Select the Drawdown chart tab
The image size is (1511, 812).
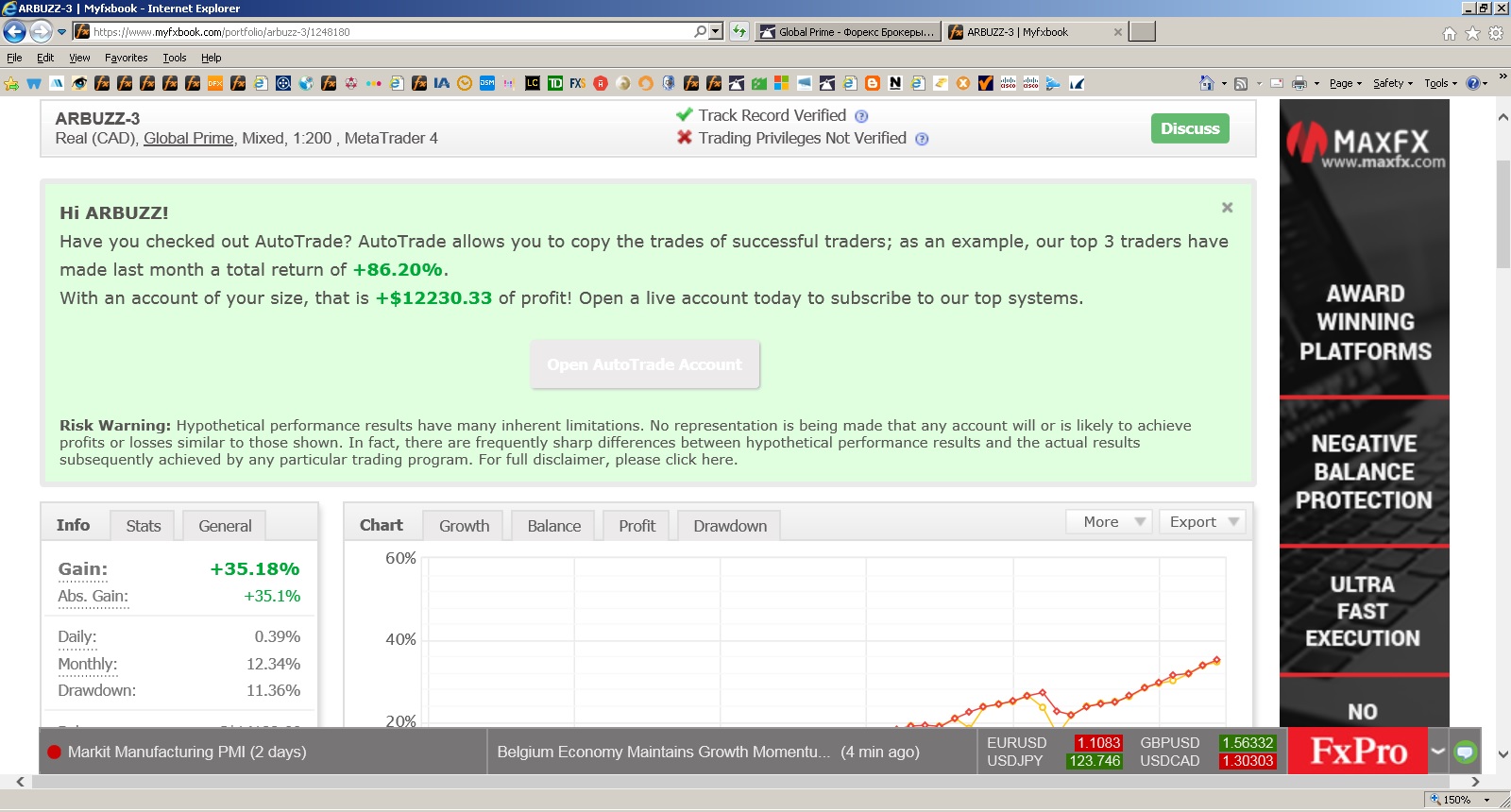tap(730, 526)
